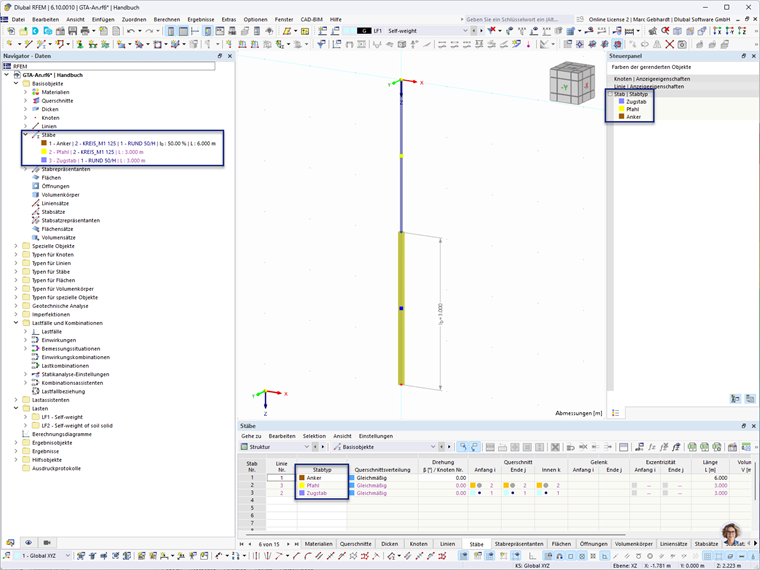Click the Excel export icon in table toolbar
Screen dimensions: 760x570
[692, 447]
